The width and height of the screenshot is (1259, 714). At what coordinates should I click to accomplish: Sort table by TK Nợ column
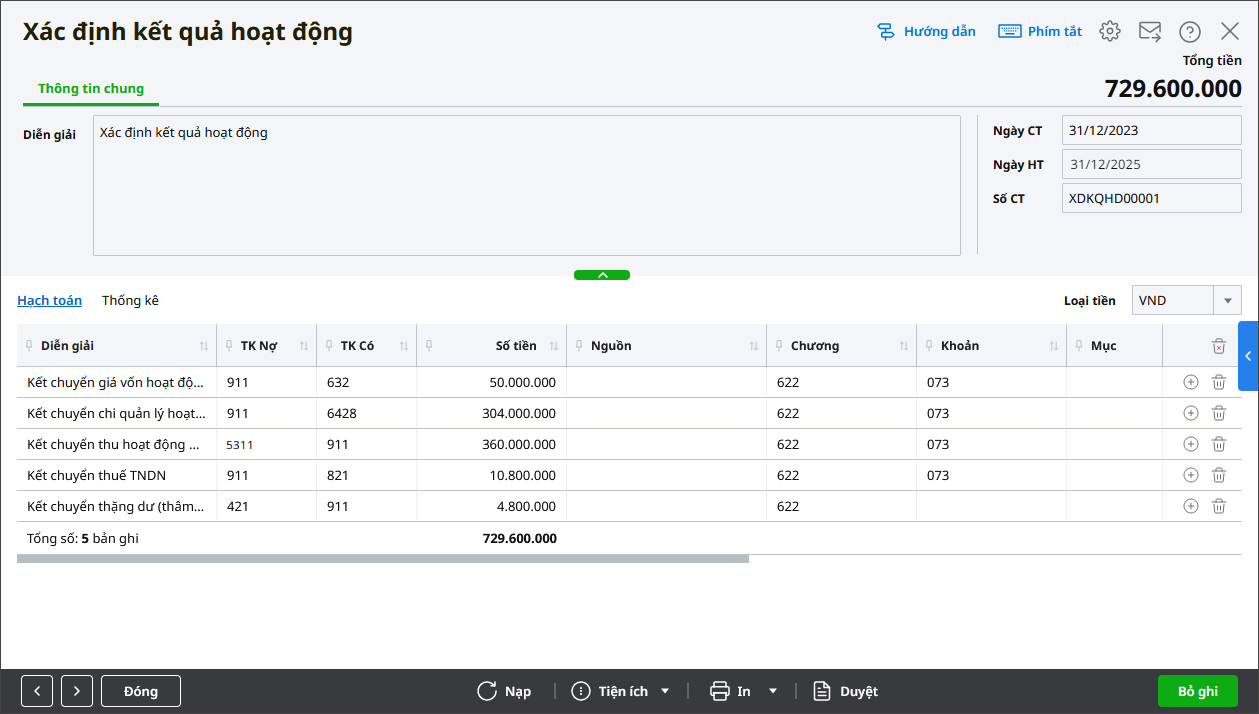point(303,346)
